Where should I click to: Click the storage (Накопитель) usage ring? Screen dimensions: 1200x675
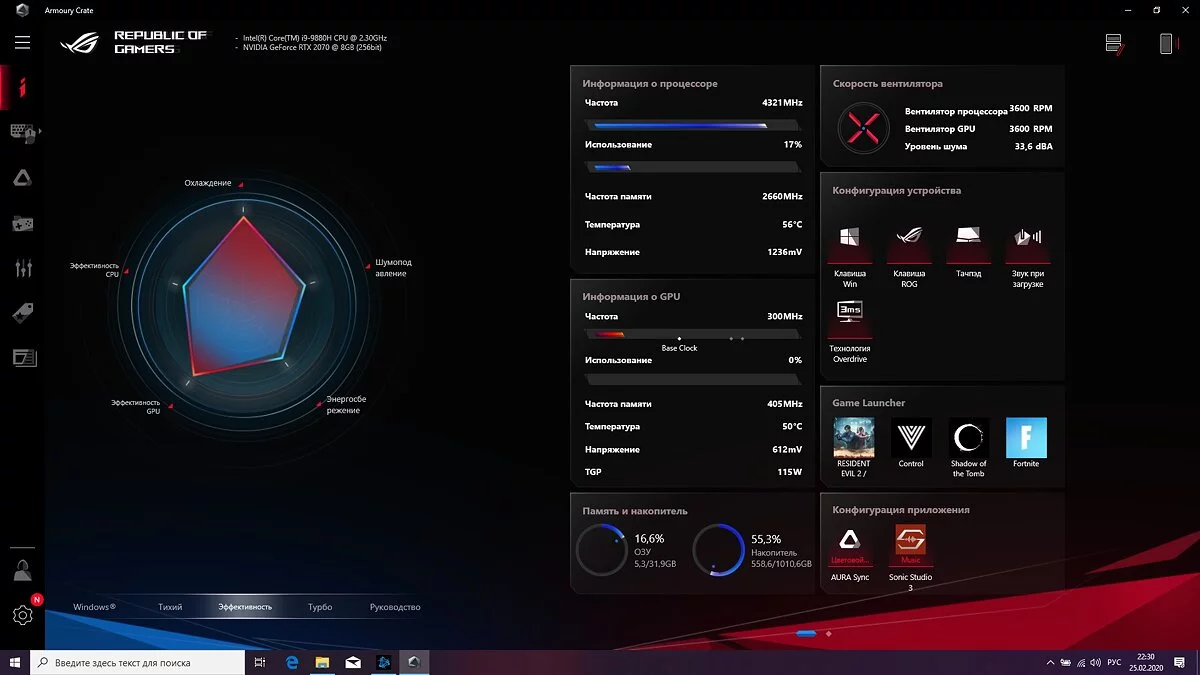coord(718,550)
